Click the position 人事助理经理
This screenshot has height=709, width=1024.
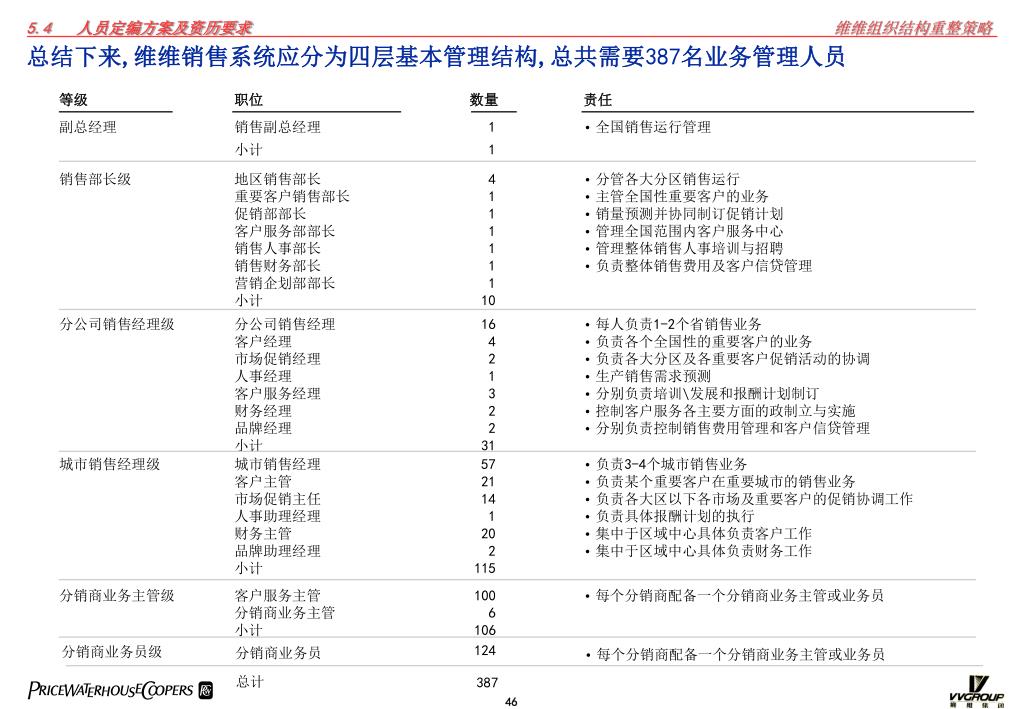pos(278,516)
